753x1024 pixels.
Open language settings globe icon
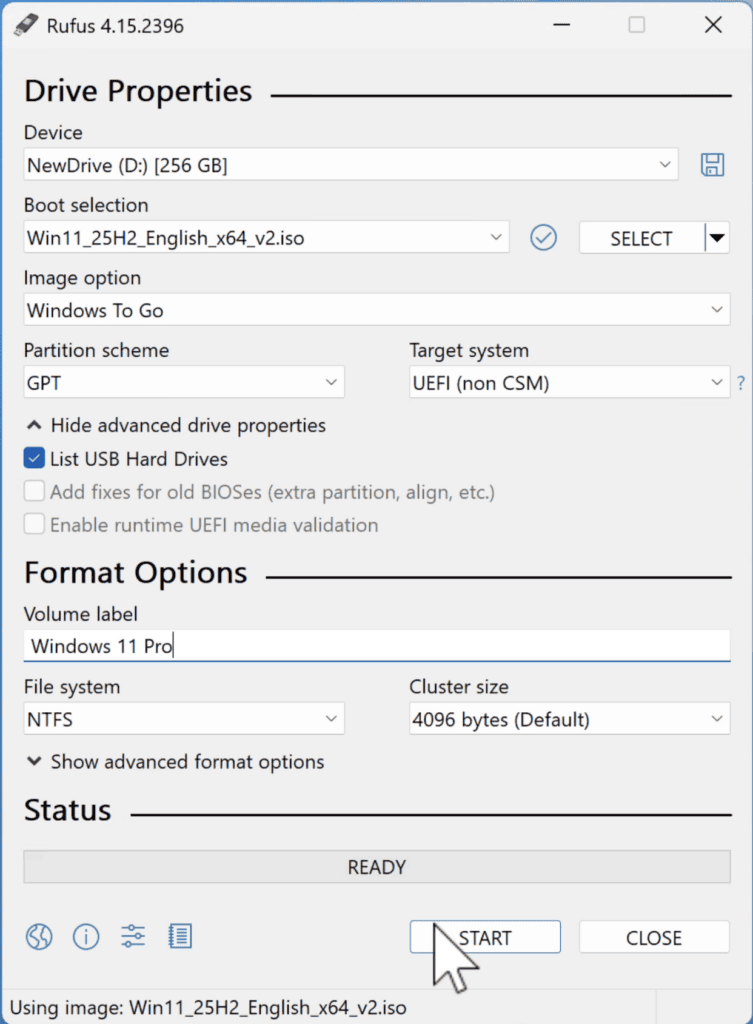39,936
